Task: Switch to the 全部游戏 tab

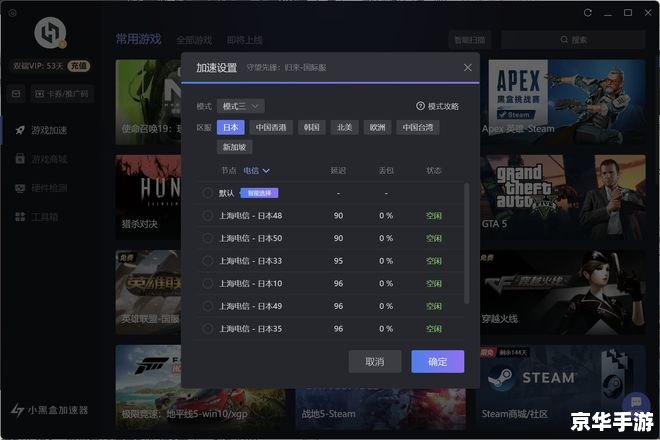Action: pos(194,40)
